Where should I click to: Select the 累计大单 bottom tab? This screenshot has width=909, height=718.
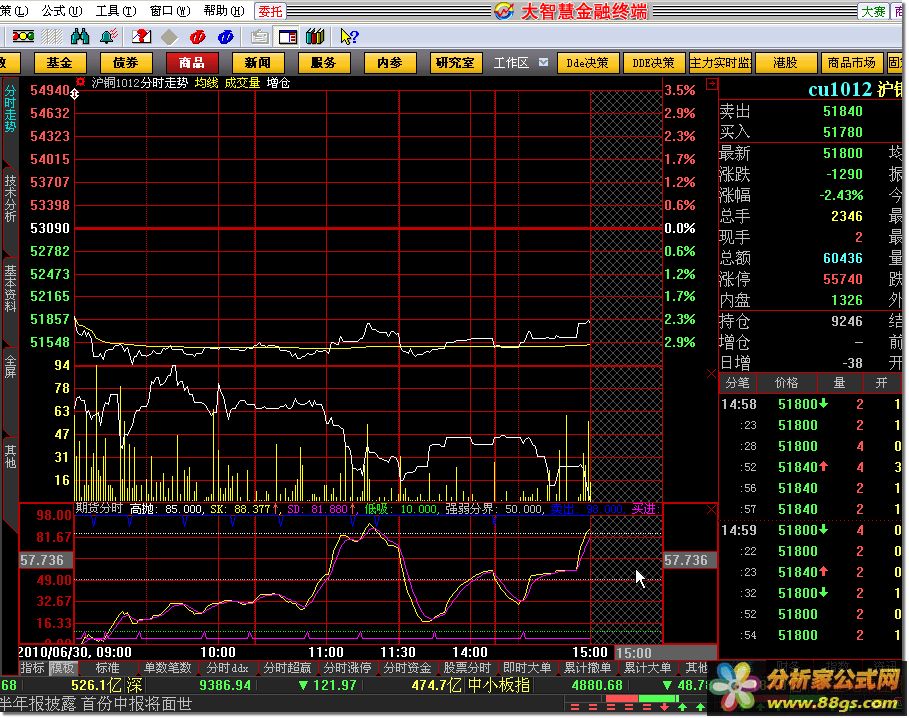pos(647,668)
